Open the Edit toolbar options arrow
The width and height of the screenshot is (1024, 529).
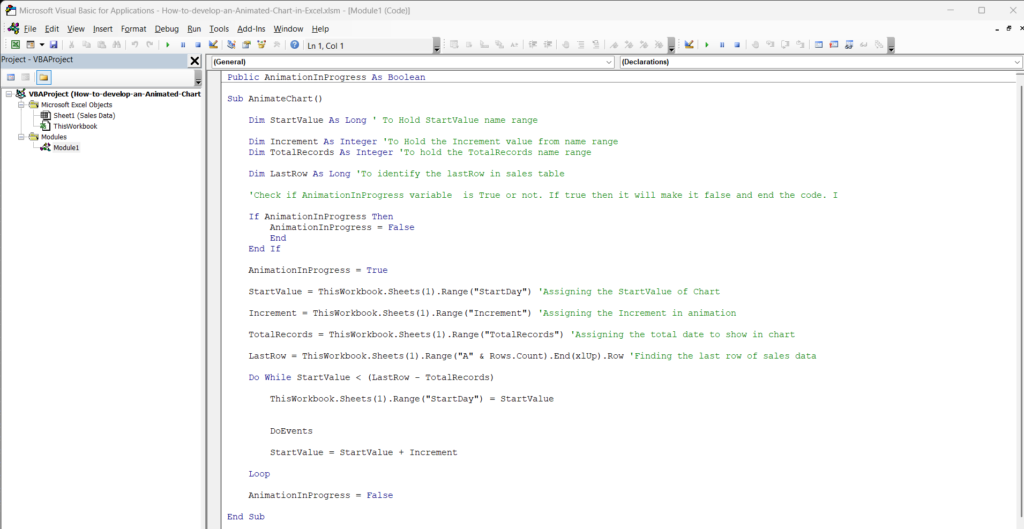click(x=671, y=46)
